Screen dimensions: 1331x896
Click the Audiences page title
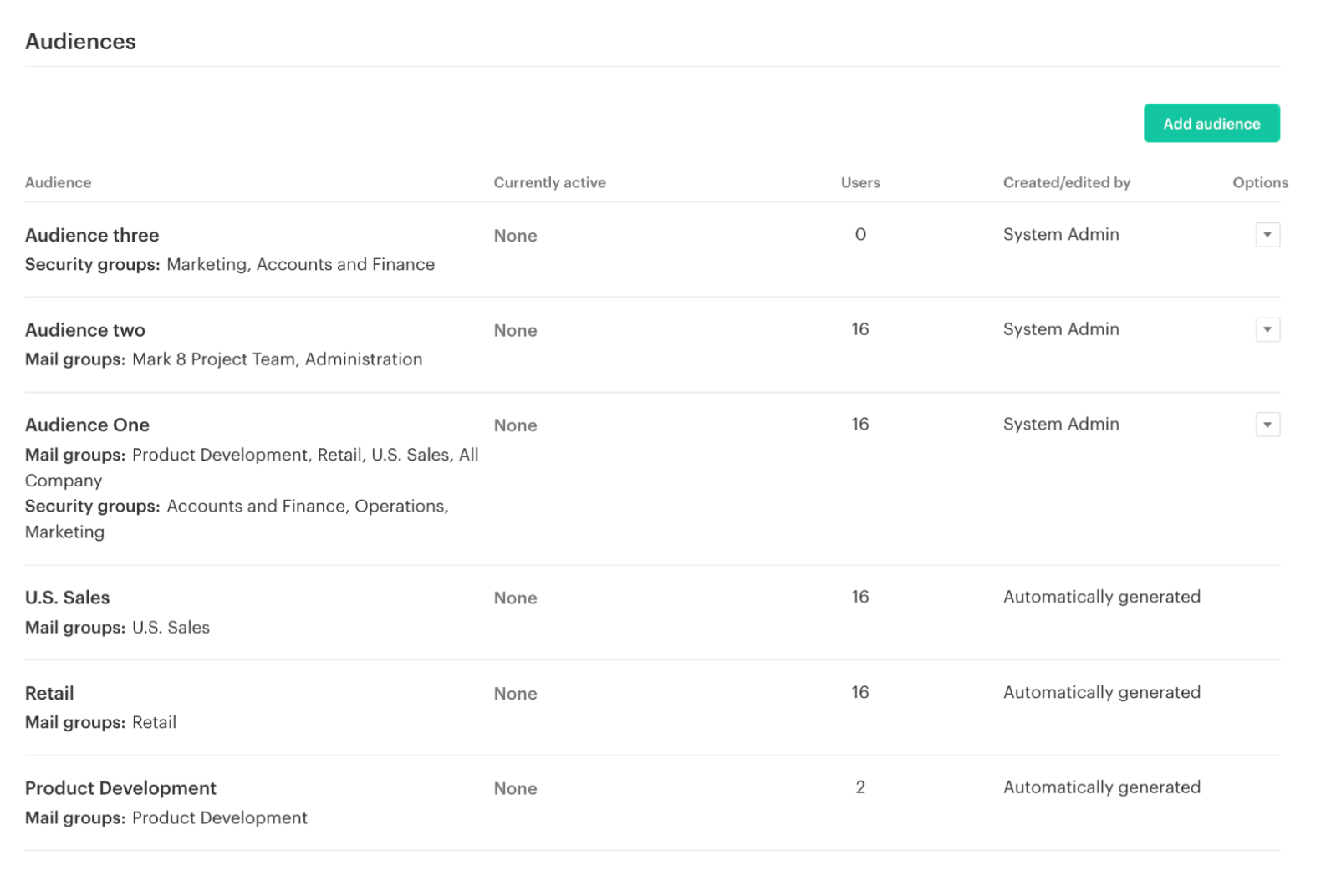point(80,41)
